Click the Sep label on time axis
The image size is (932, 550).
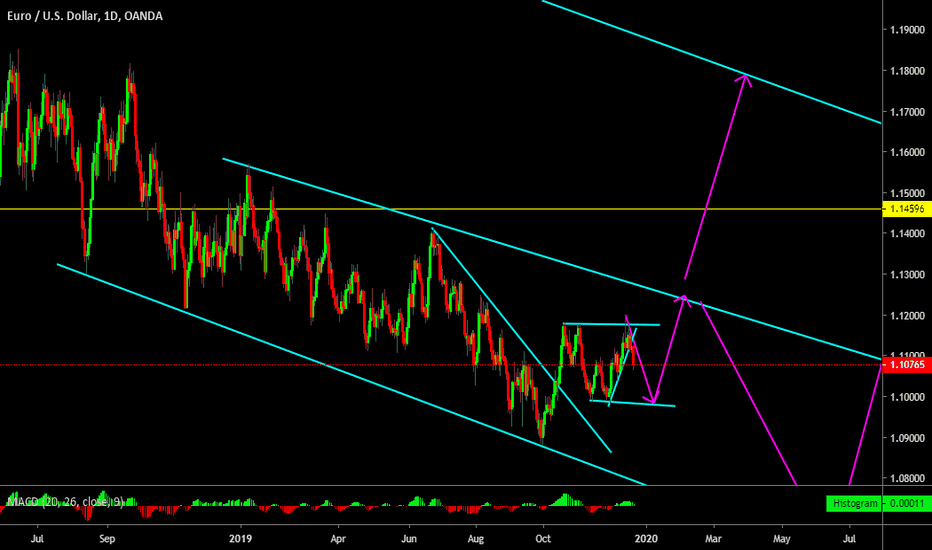[x=108, y=537]
